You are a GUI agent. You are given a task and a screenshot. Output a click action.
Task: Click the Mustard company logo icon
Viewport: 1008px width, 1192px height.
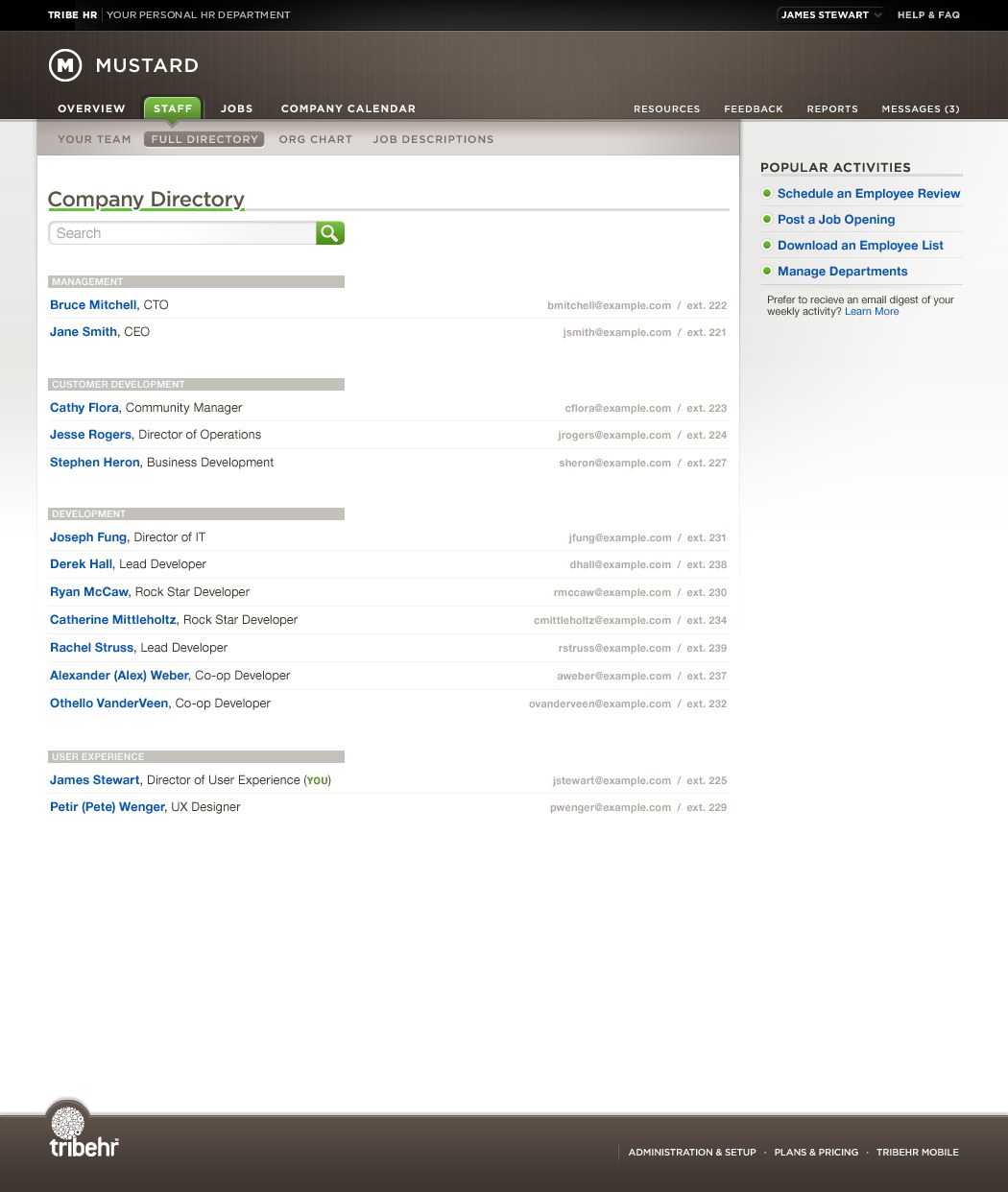pyautogui.click(x=65, y=65)
